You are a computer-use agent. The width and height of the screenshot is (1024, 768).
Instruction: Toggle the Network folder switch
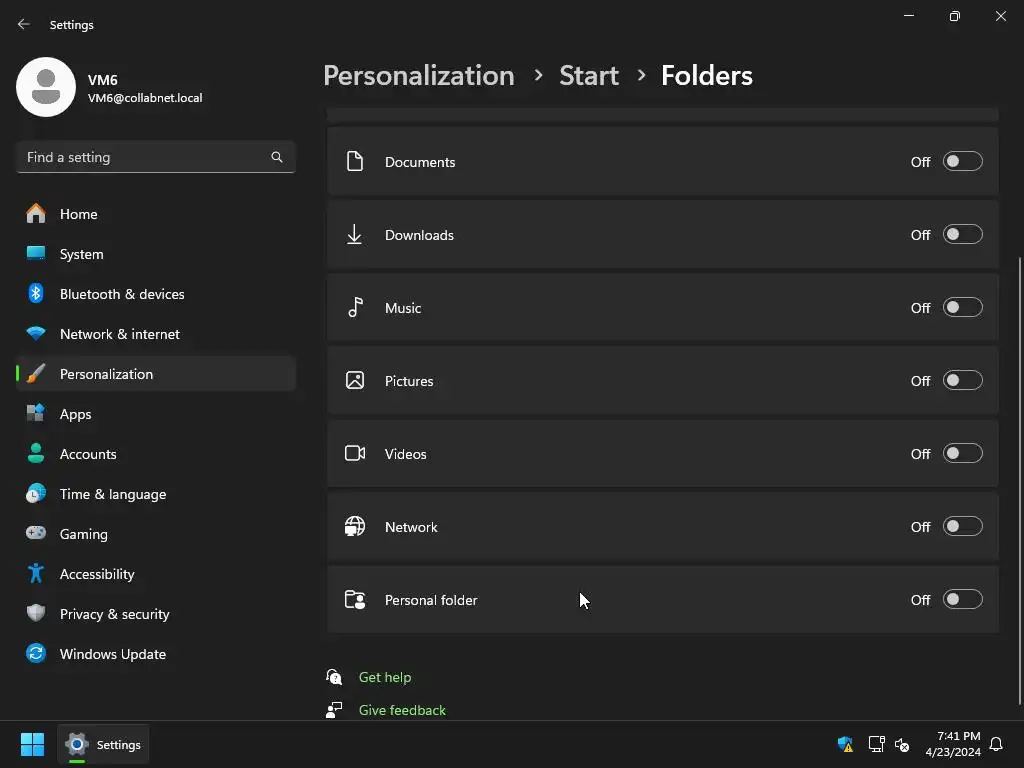(962, 527)
